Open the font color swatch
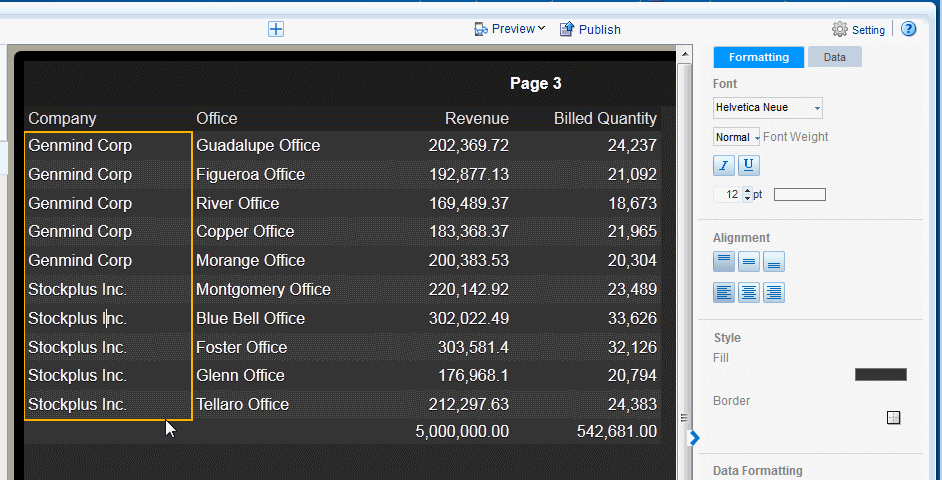 pyautogui.click(x=800, y=195)
